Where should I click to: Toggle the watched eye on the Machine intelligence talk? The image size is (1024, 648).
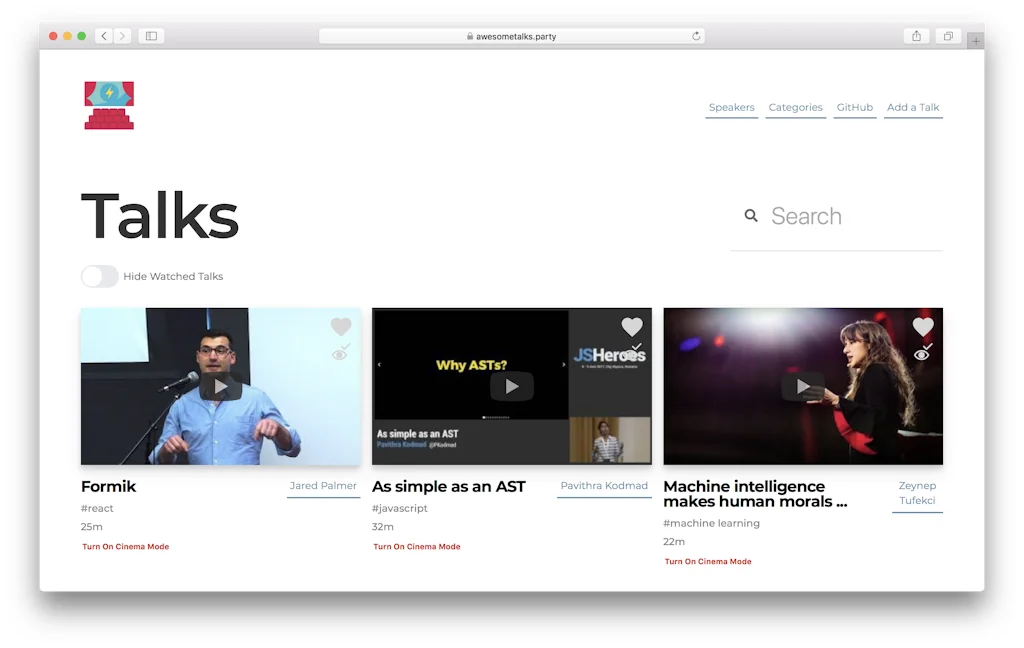[x=922, y=352]
